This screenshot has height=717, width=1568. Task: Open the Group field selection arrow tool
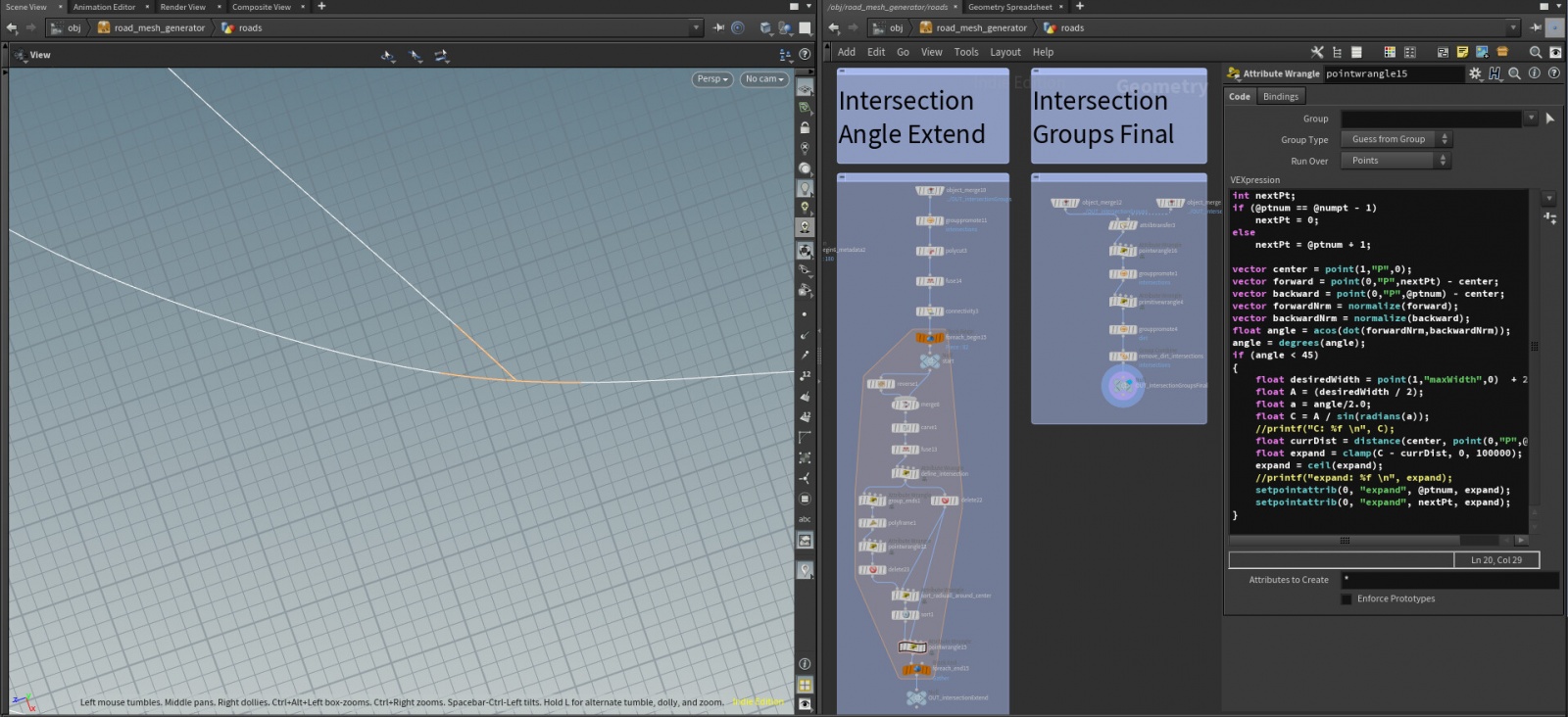1550,119
